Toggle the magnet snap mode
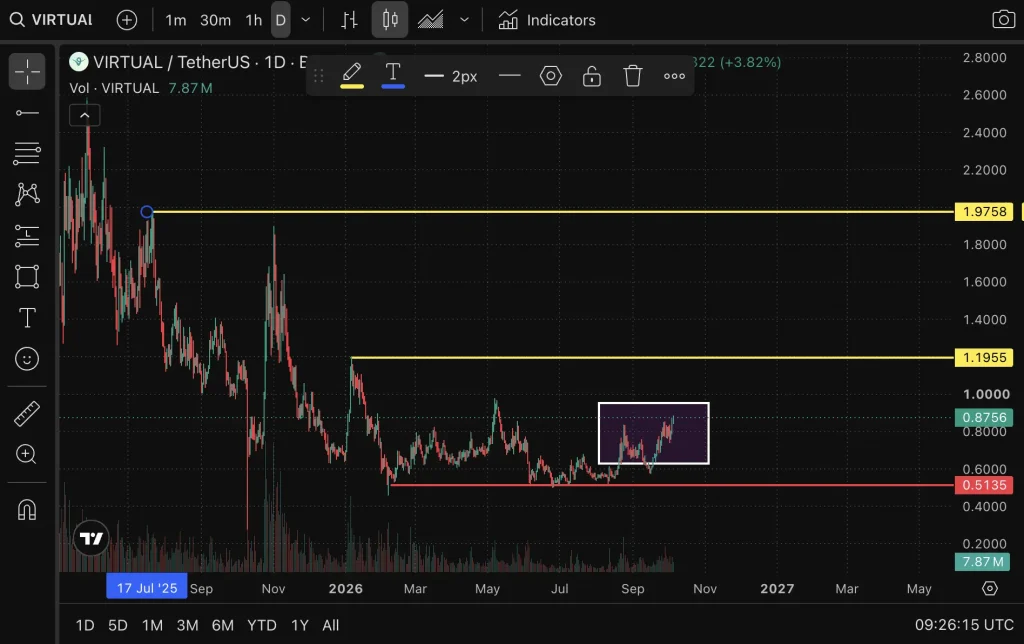This screenshot has width=1024, height=644. click(x=27, y=509)
